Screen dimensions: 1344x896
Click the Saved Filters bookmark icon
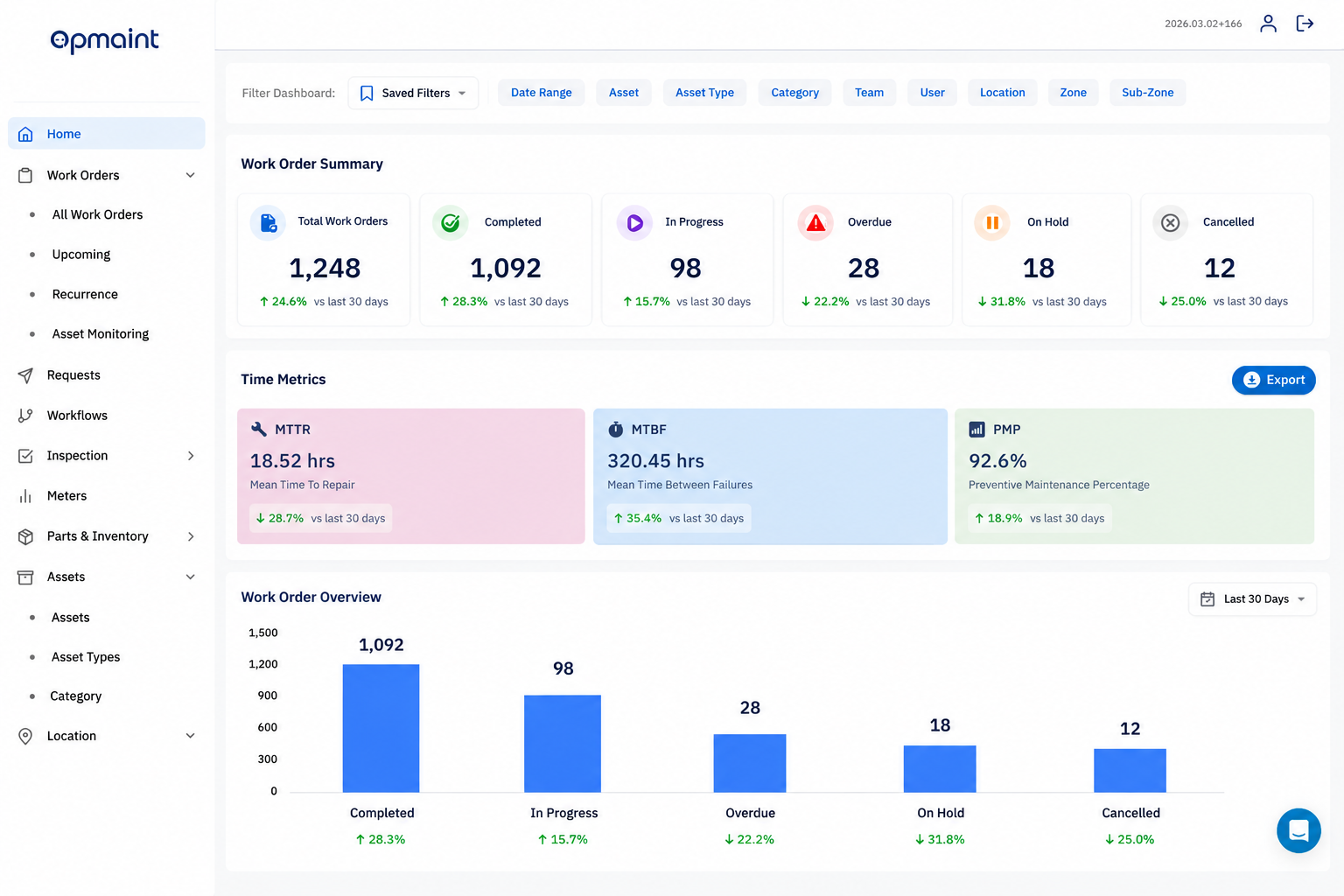click(367, 93)
